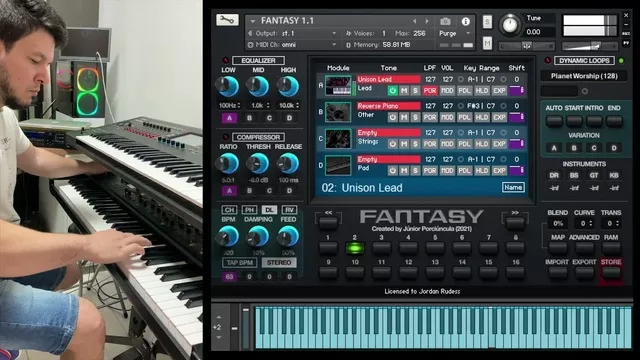640x360 pixels.
Task: Open the 100Hz low frequency selector
Action: [229, 105]
